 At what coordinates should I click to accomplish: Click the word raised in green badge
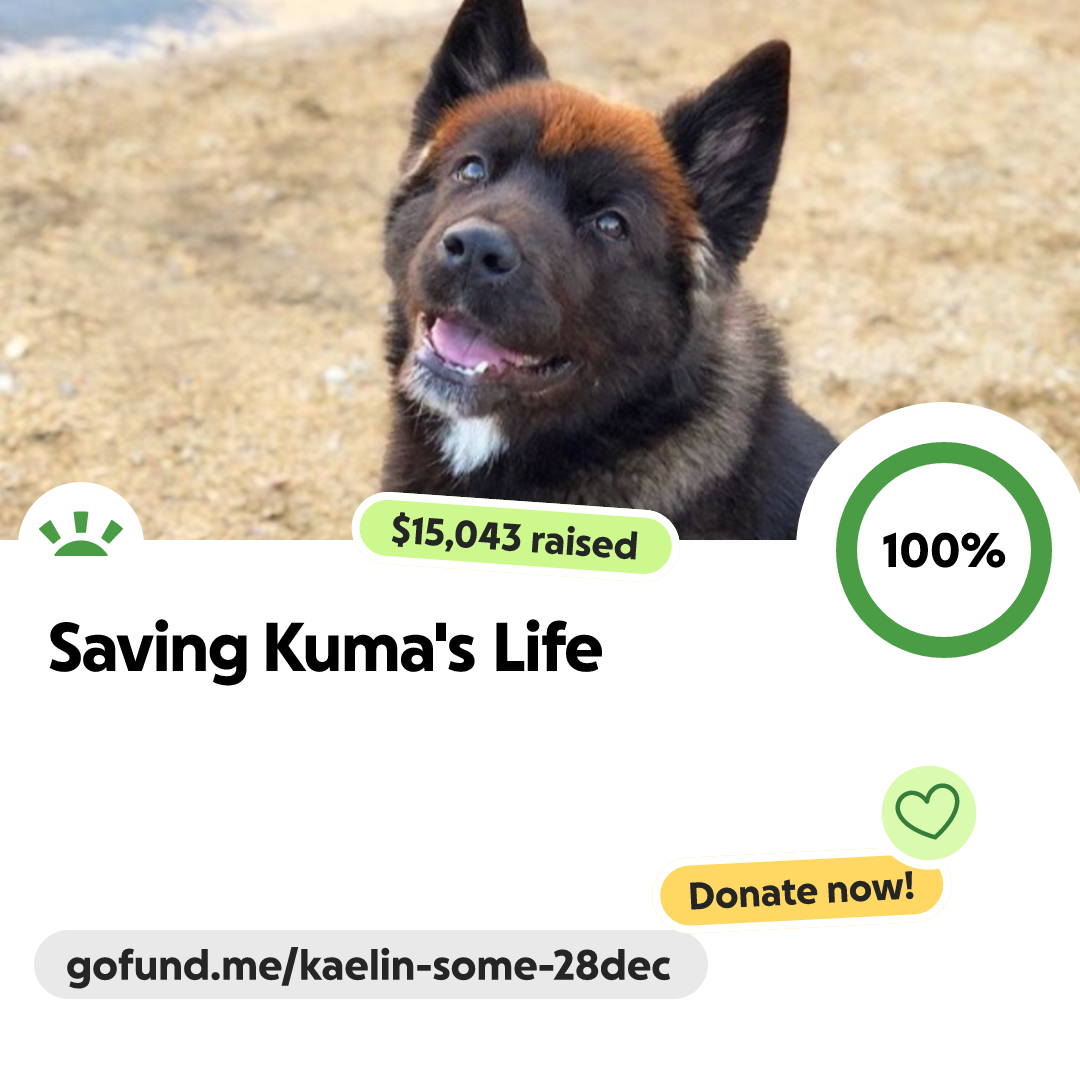[583, 543]
